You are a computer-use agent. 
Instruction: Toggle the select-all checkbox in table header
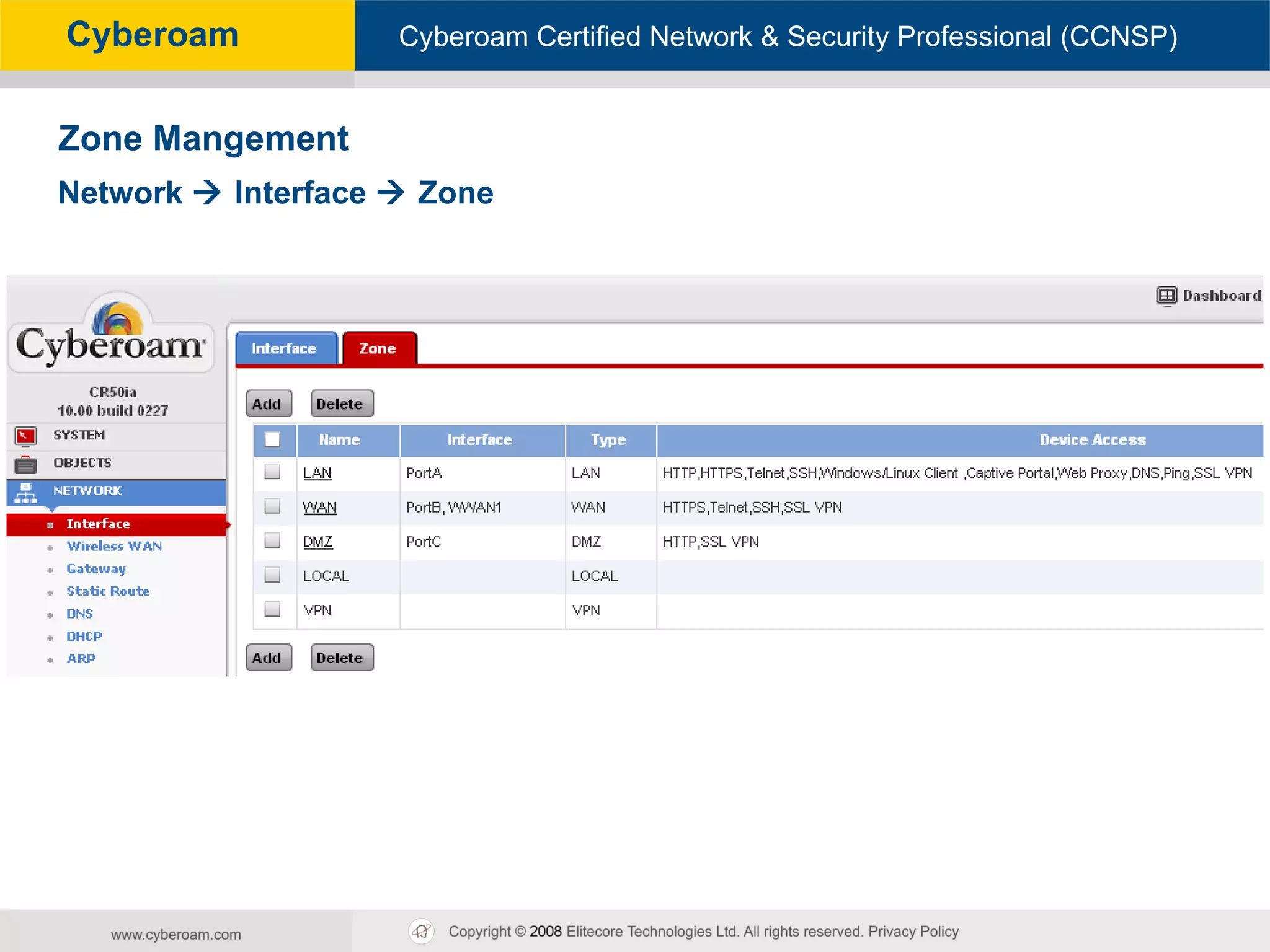click(x=272, y=439)
